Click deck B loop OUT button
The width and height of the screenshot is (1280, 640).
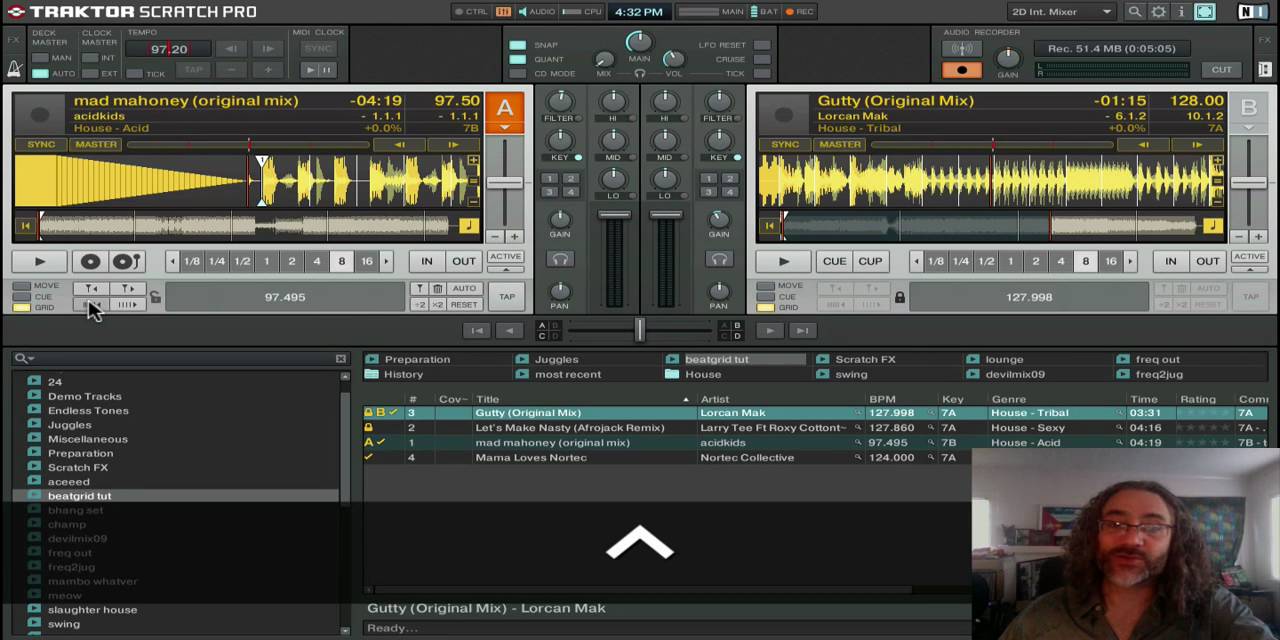click(x=1208, y=262)
